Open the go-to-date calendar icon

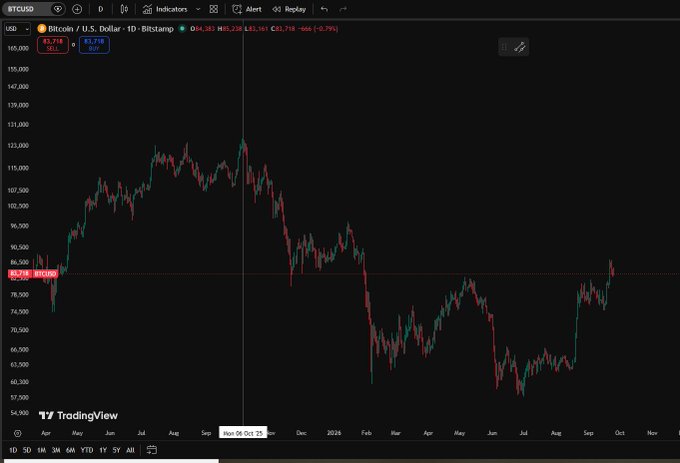click(151, 450)
